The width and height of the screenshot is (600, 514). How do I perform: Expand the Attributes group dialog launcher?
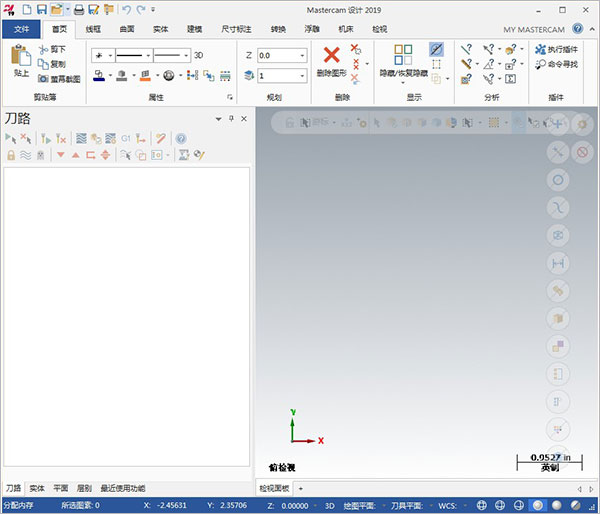pos(230,97)
